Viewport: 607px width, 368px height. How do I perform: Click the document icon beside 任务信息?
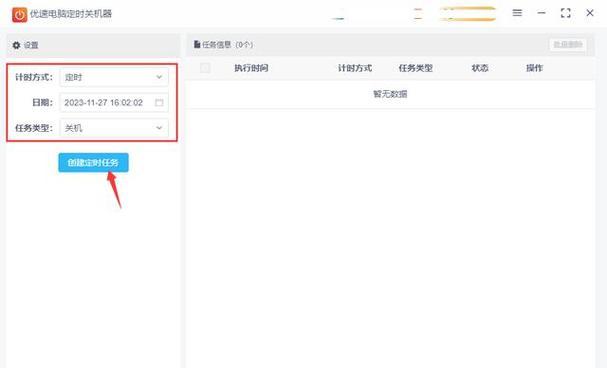pyautogui.click(x=197, y=45)
